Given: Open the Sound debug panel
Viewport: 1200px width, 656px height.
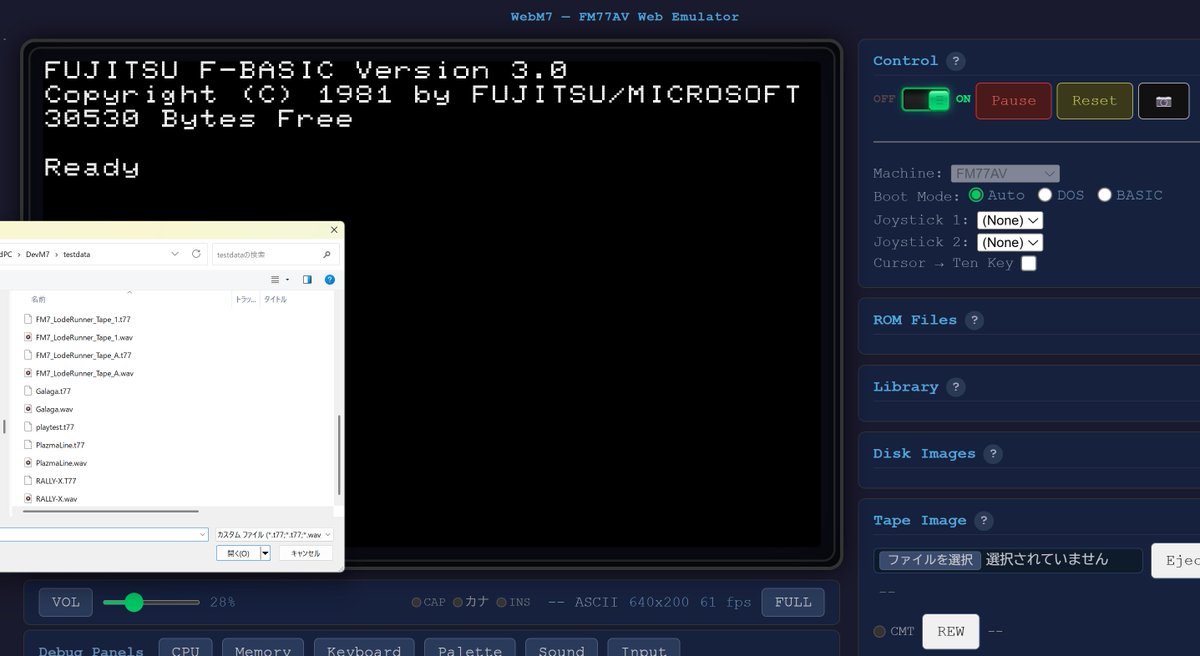Looking at the screenshot, I should tap(561, 647).
